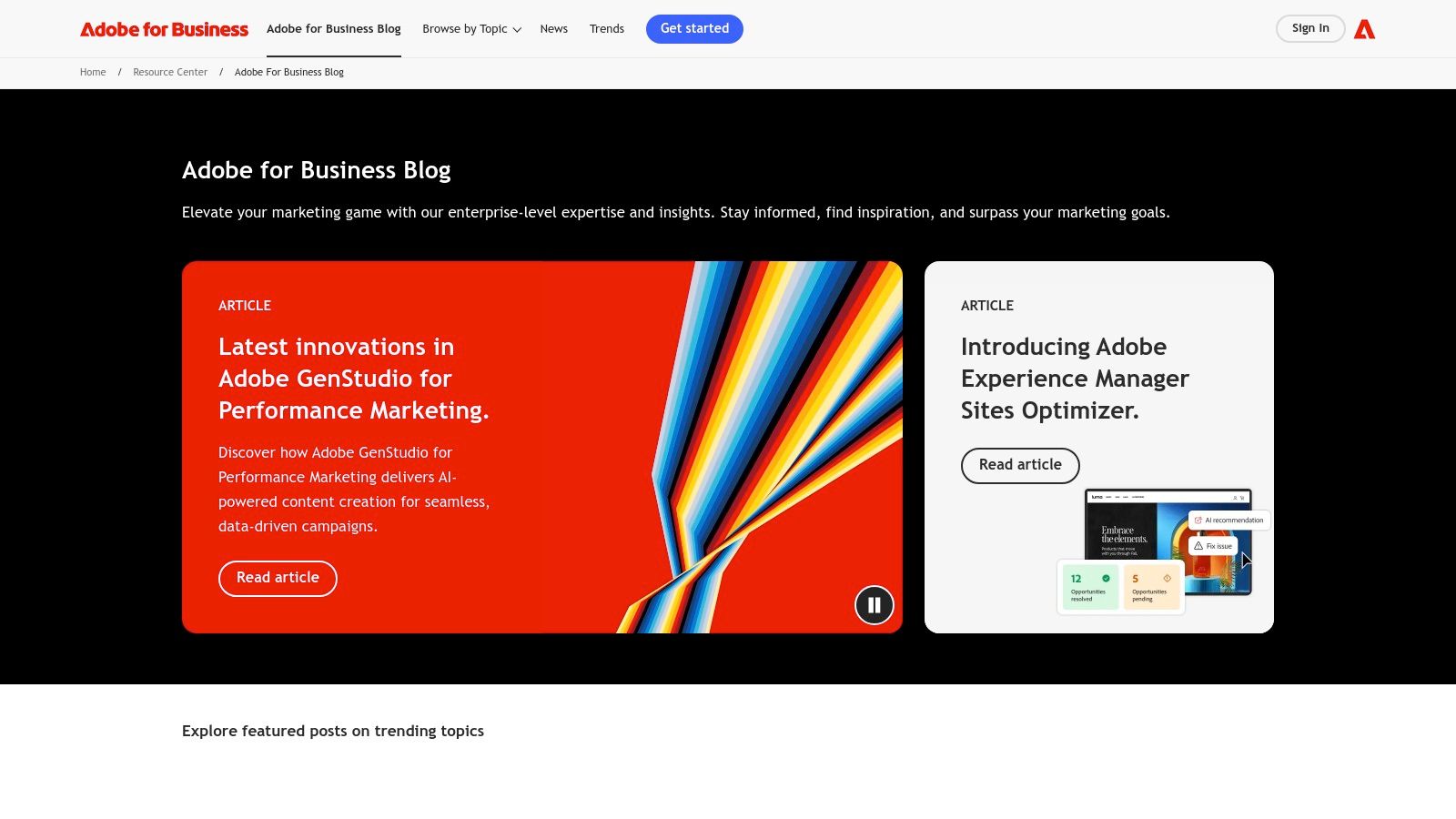Click the Elevate your marketing game tagline

tap(676, 213)
